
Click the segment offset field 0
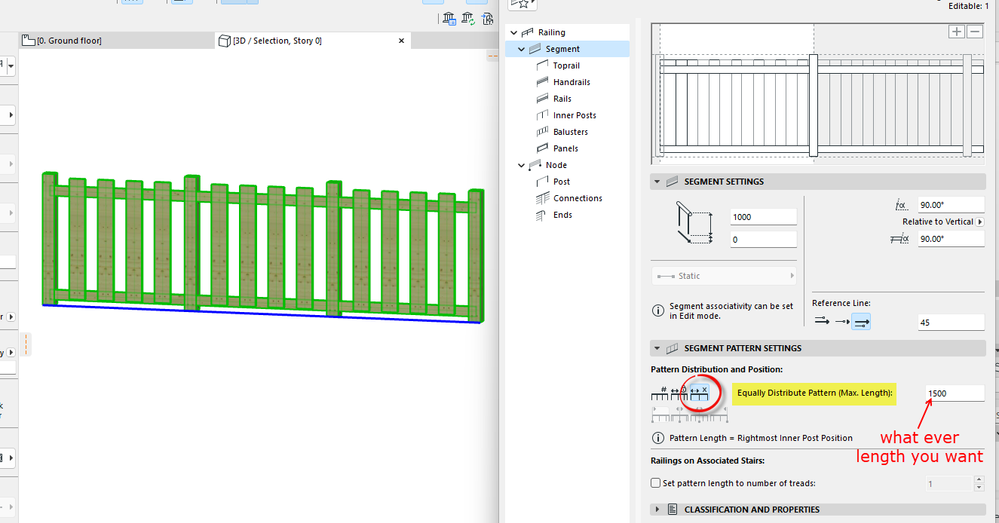tap(763, 240)
